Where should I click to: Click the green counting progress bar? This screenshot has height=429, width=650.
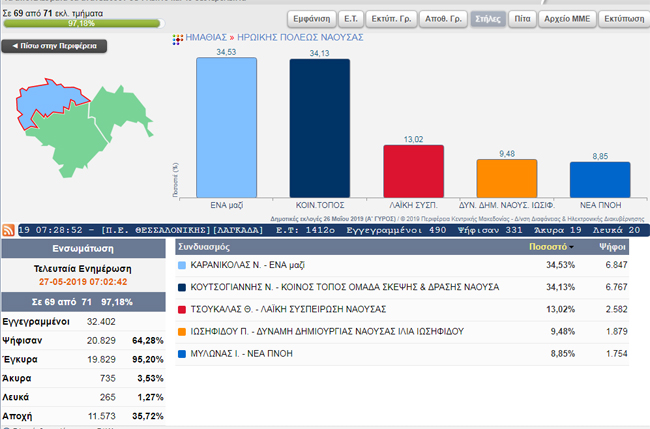[61, 20]
